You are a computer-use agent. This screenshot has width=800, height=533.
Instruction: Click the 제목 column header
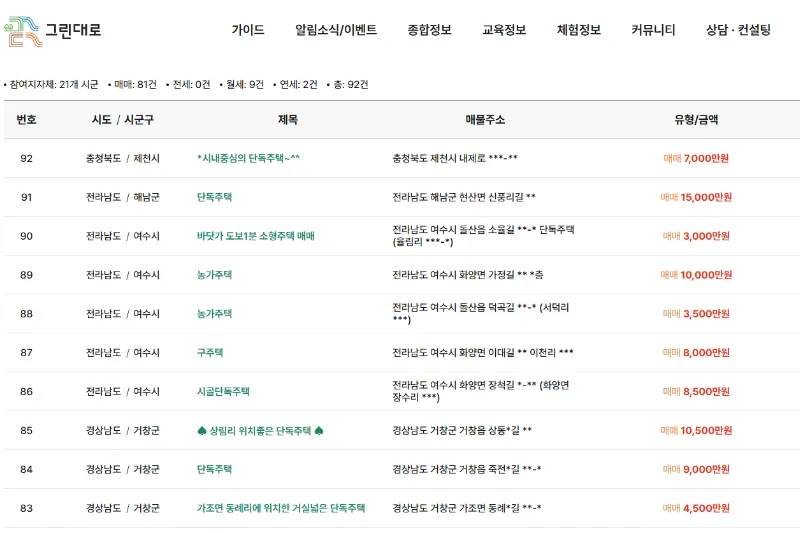[288, 120]
